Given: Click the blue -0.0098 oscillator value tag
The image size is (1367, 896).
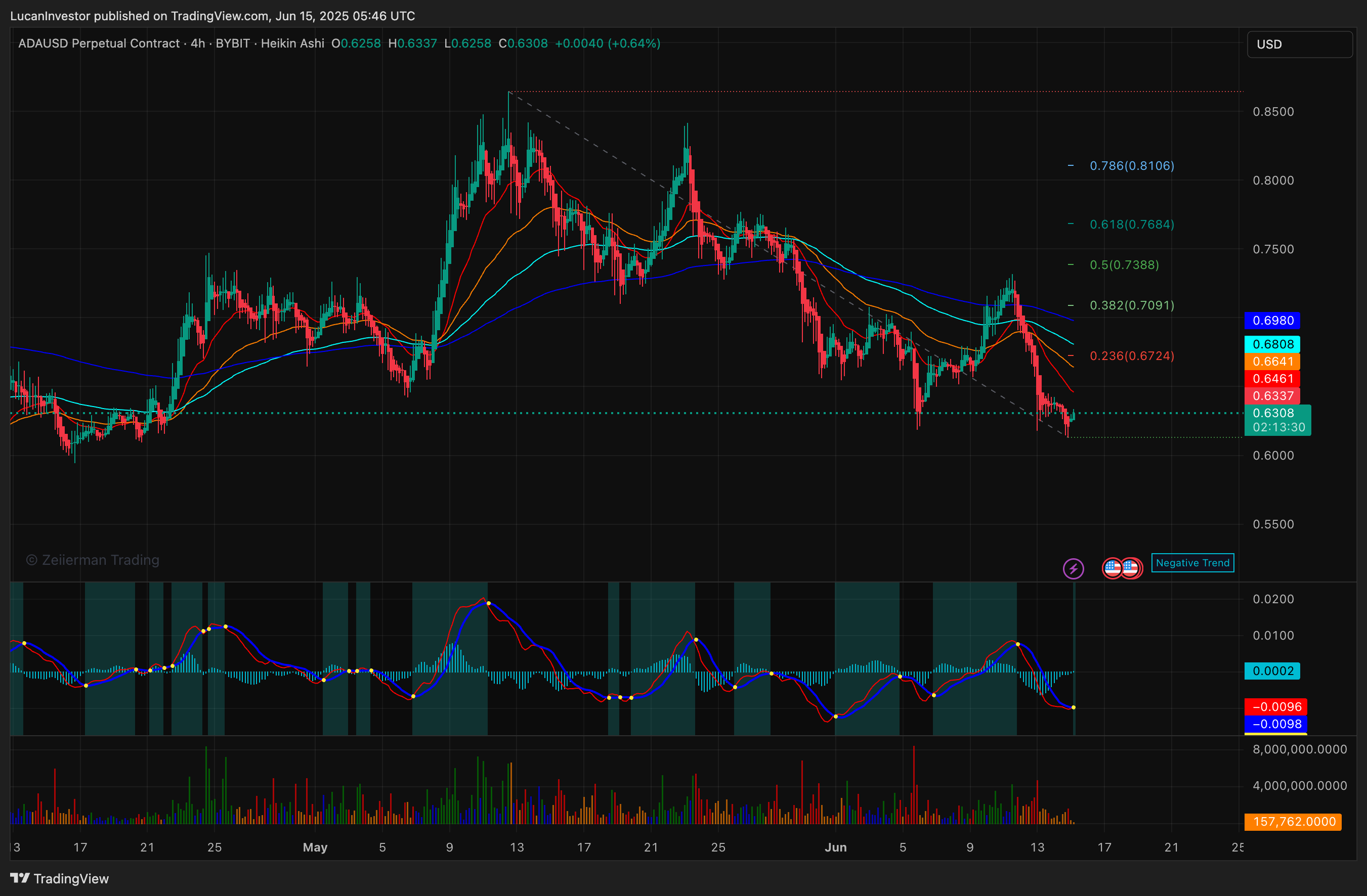Looking at the screenshot, I should click(x=1275, y=724).
